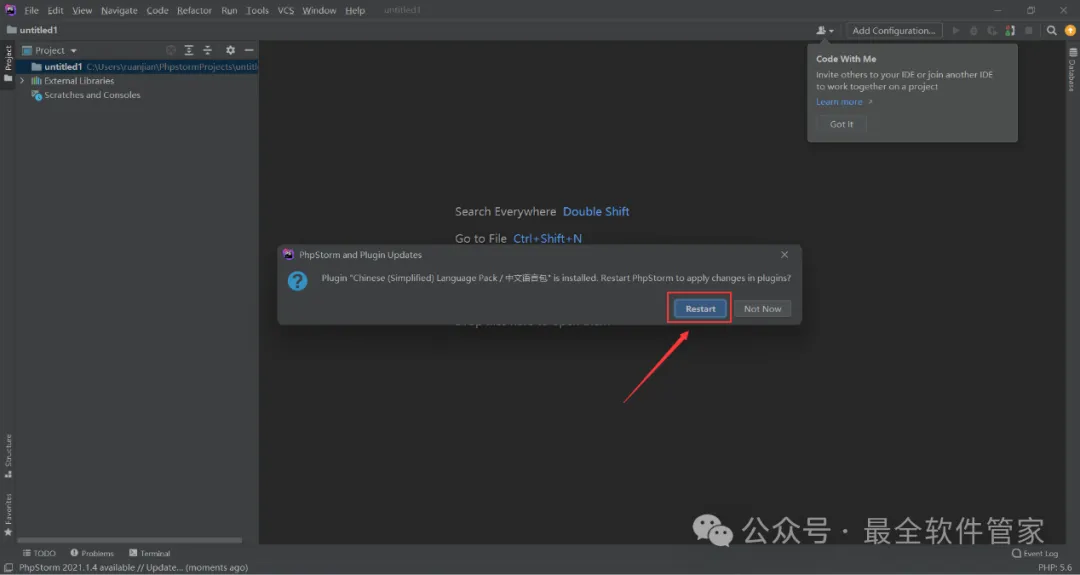The height and width of the screenshot is (575, 1080).
Task: Dismiss Code With Me tip with Got It
Action: [x=841, y=124]
